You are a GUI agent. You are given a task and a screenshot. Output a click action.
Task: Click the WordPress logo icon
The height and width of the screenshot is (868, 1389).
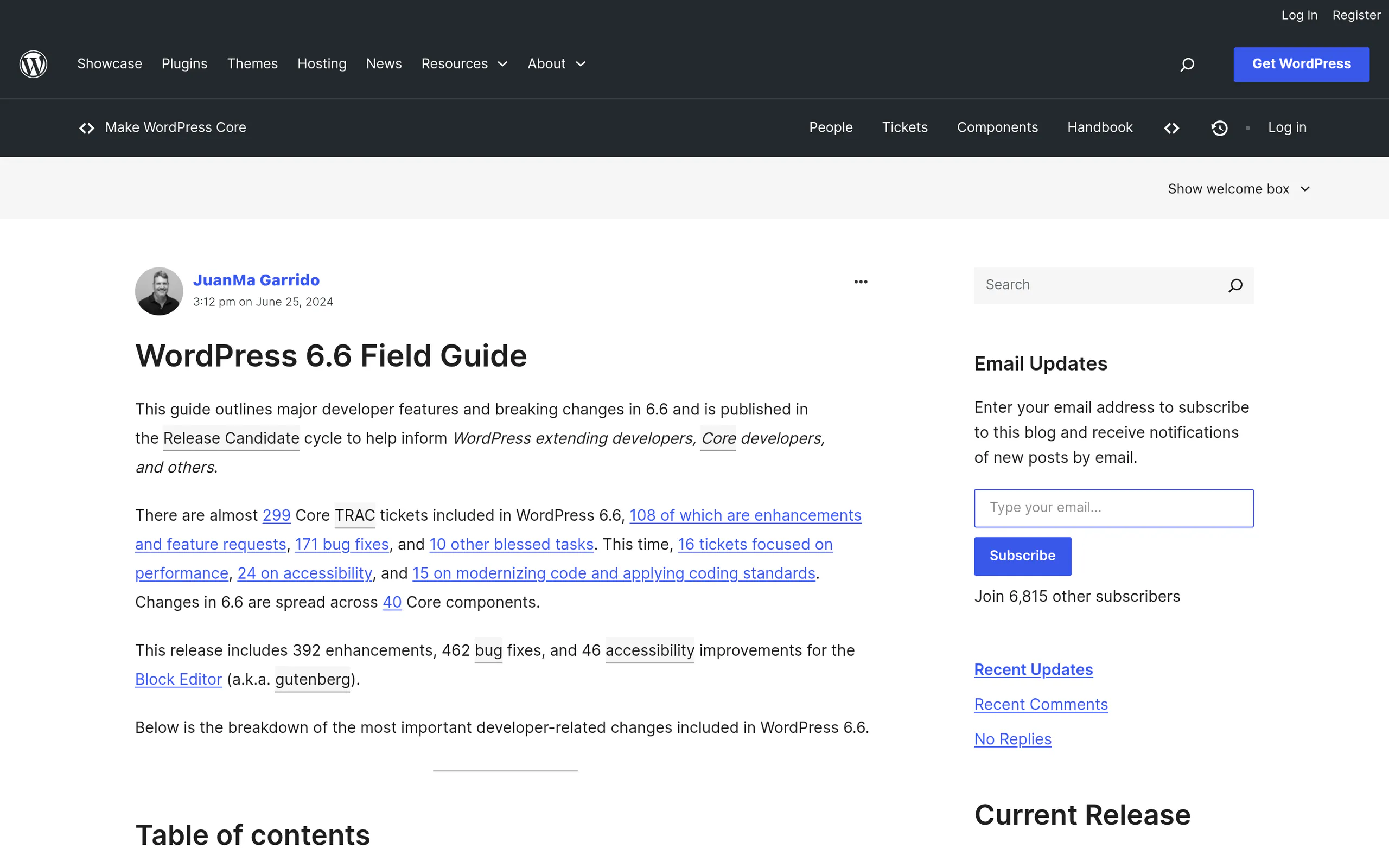tap(33, 63)
